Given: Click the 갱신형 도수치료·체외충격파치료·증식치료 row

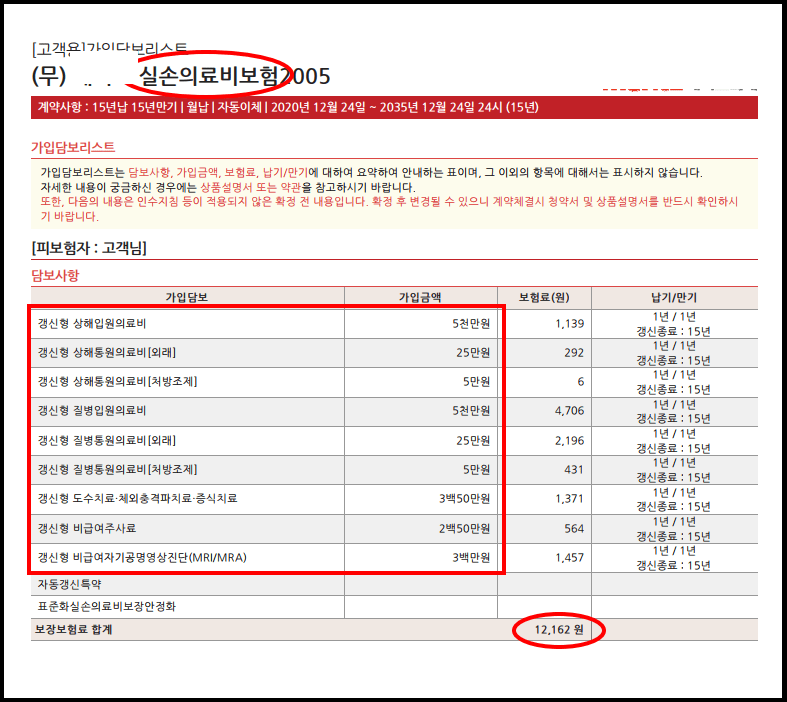Looking at the screenshot, I should click(137, 498).
